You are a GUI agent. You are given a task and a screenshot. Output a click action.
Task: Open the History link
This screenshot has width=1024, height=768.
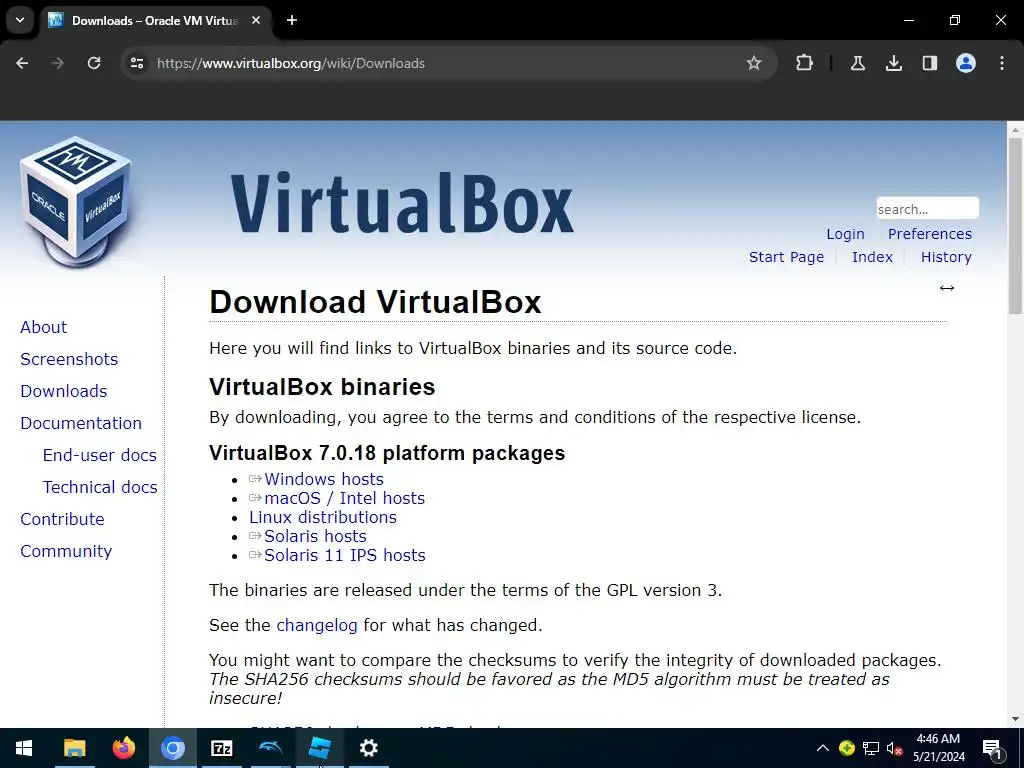(946, 257)
